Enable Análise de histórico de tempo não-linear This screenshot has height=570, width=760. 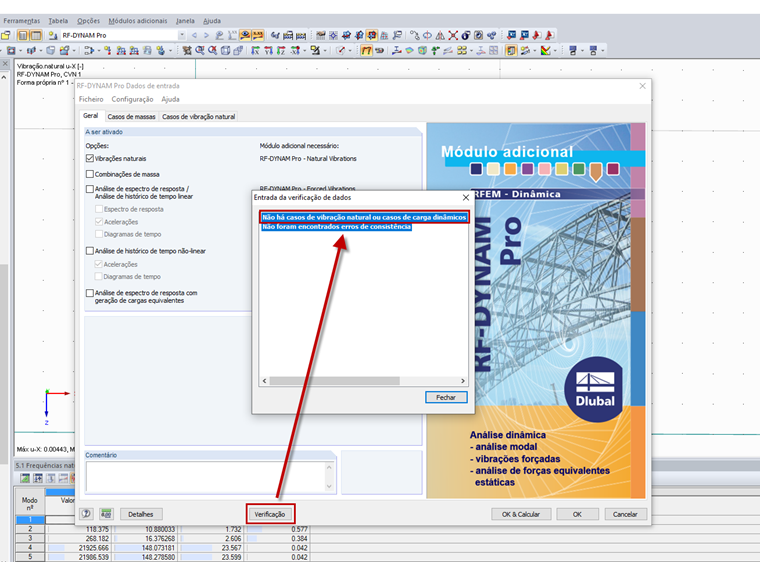point(90,251)
